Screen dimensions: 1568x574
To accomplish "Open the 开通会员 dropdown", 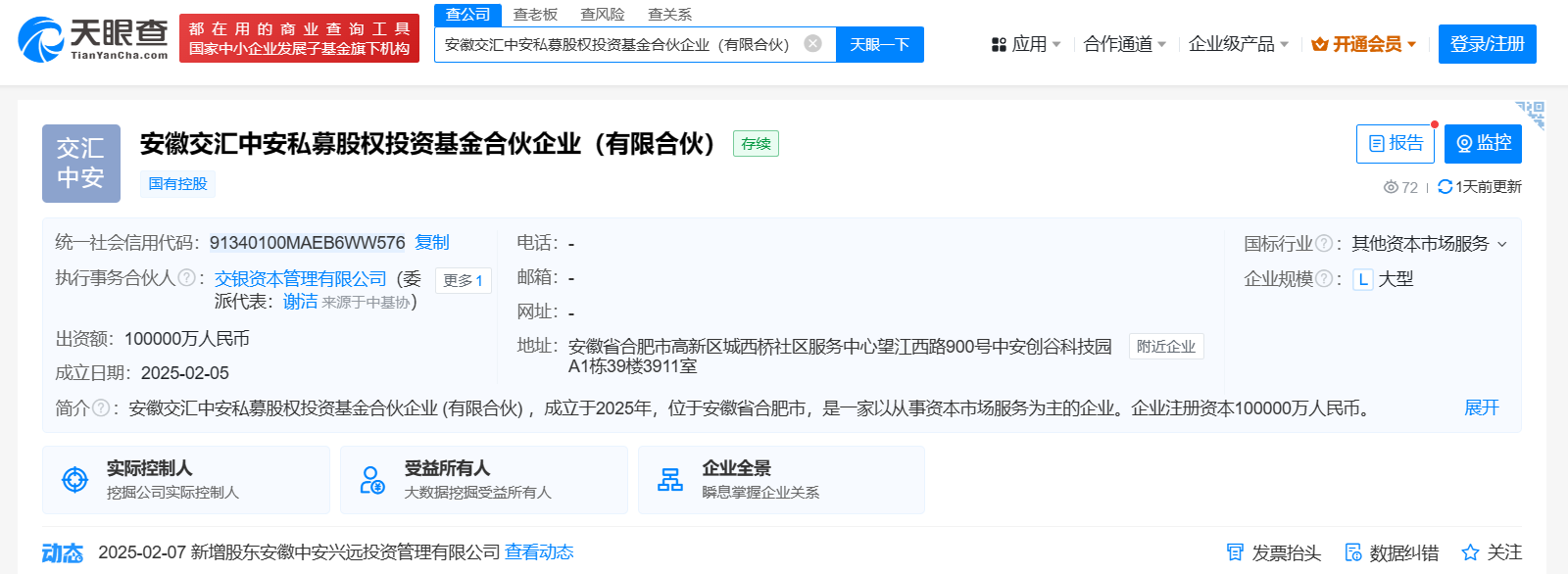I will pyautogui.click(x=1364, y=44).
